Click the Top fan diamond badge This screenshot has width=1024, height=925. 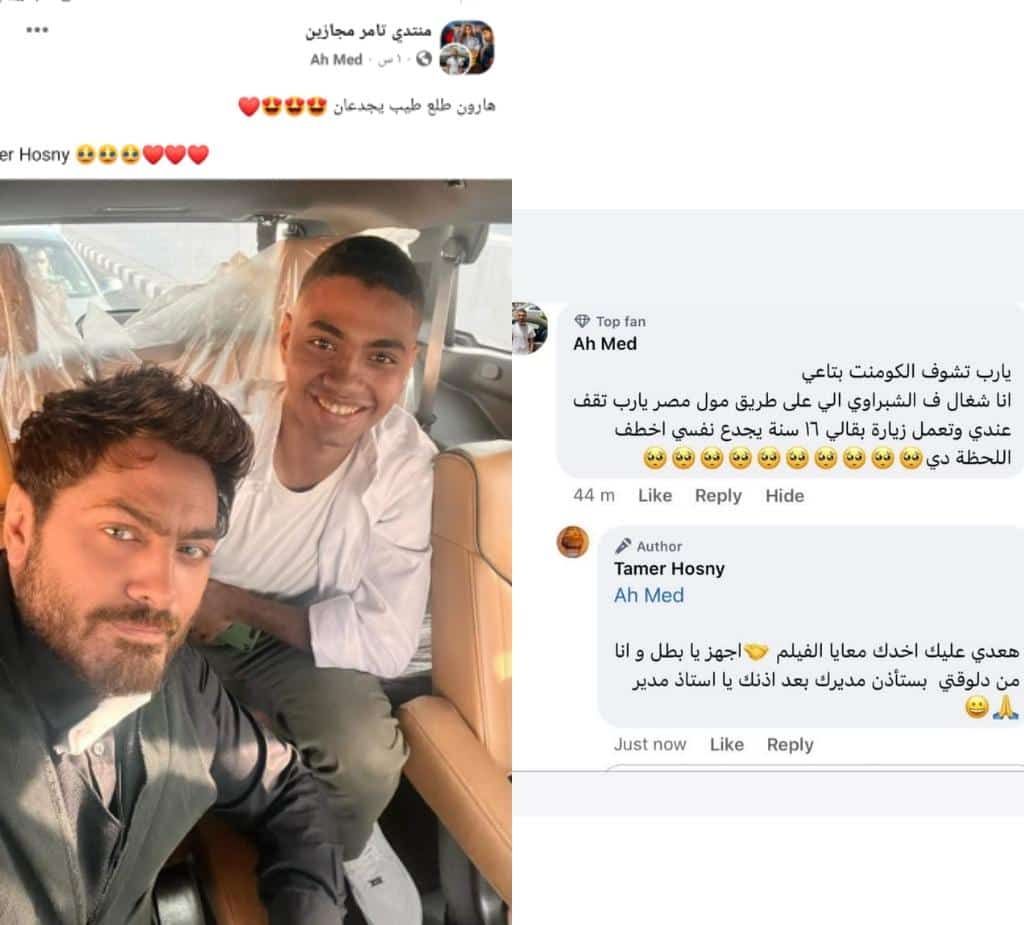582,321
